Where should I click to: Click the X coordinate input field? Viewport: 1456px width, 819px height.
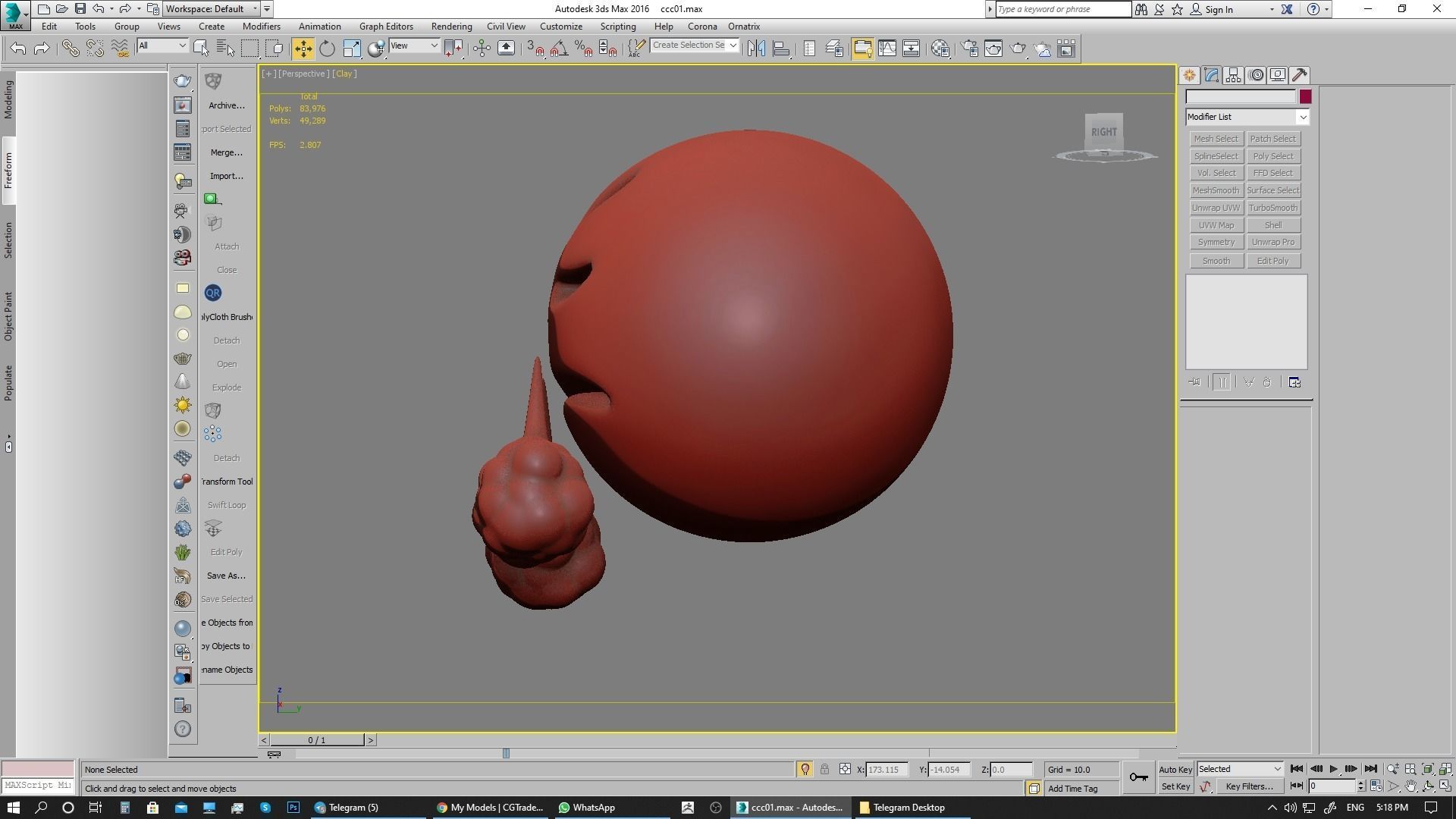(887, 769)
